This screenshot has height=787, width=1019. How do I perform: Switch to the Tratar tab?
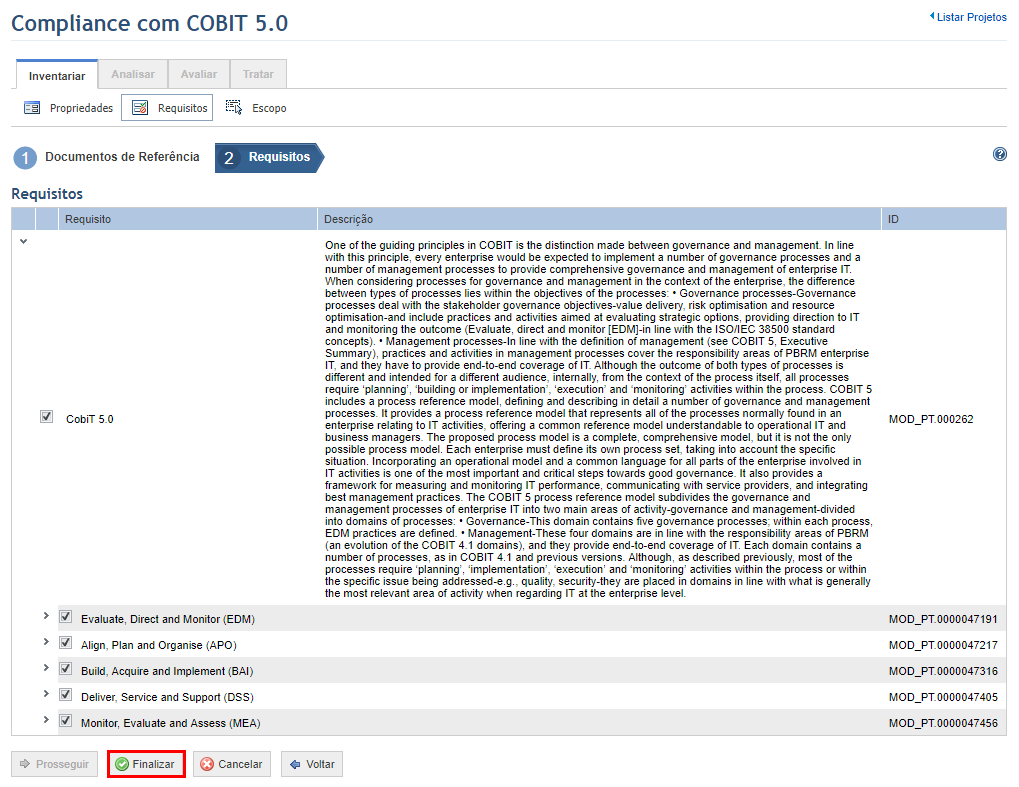[x=258, y=74]
